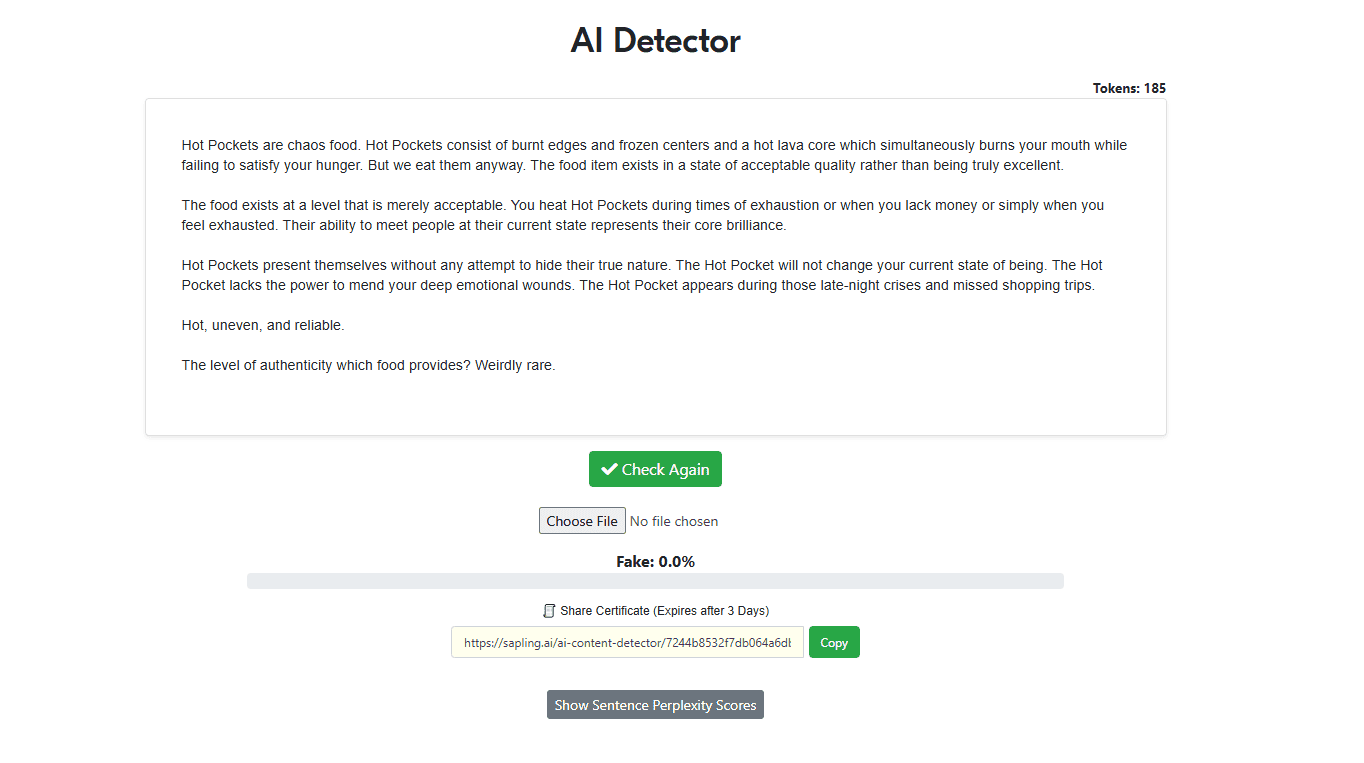The width and height of the screenshot is (1364, 763).
Task: Click the certificate scroll icon
Action: point(549,611)
